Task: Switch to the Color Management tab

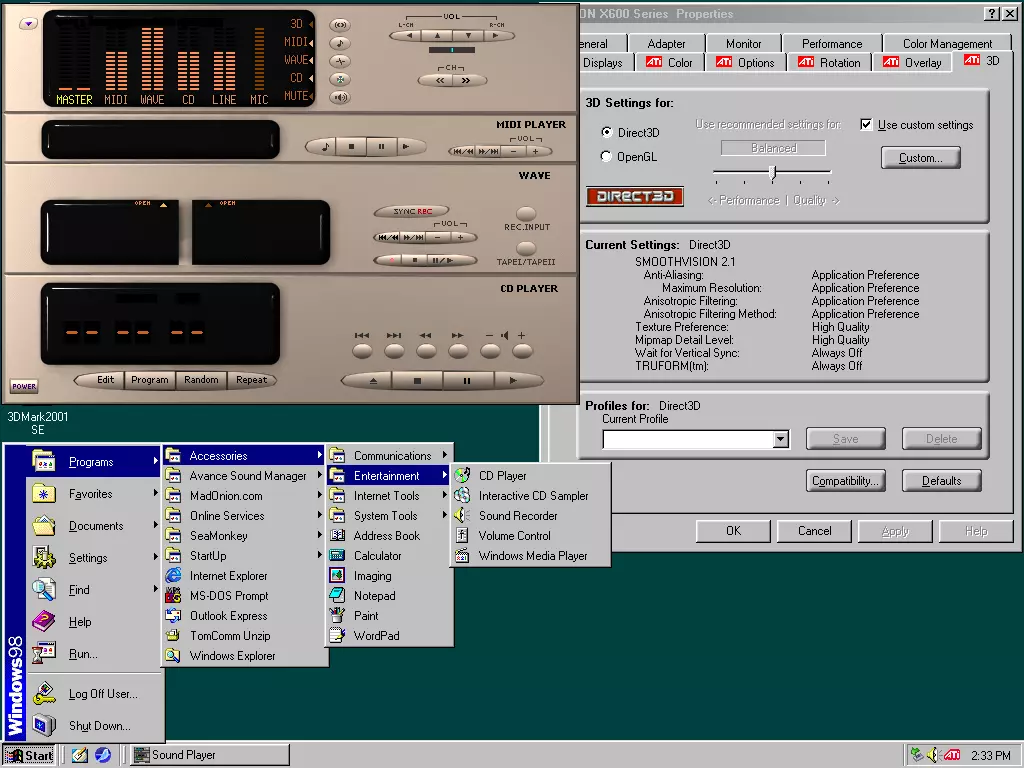Action: 947,44
